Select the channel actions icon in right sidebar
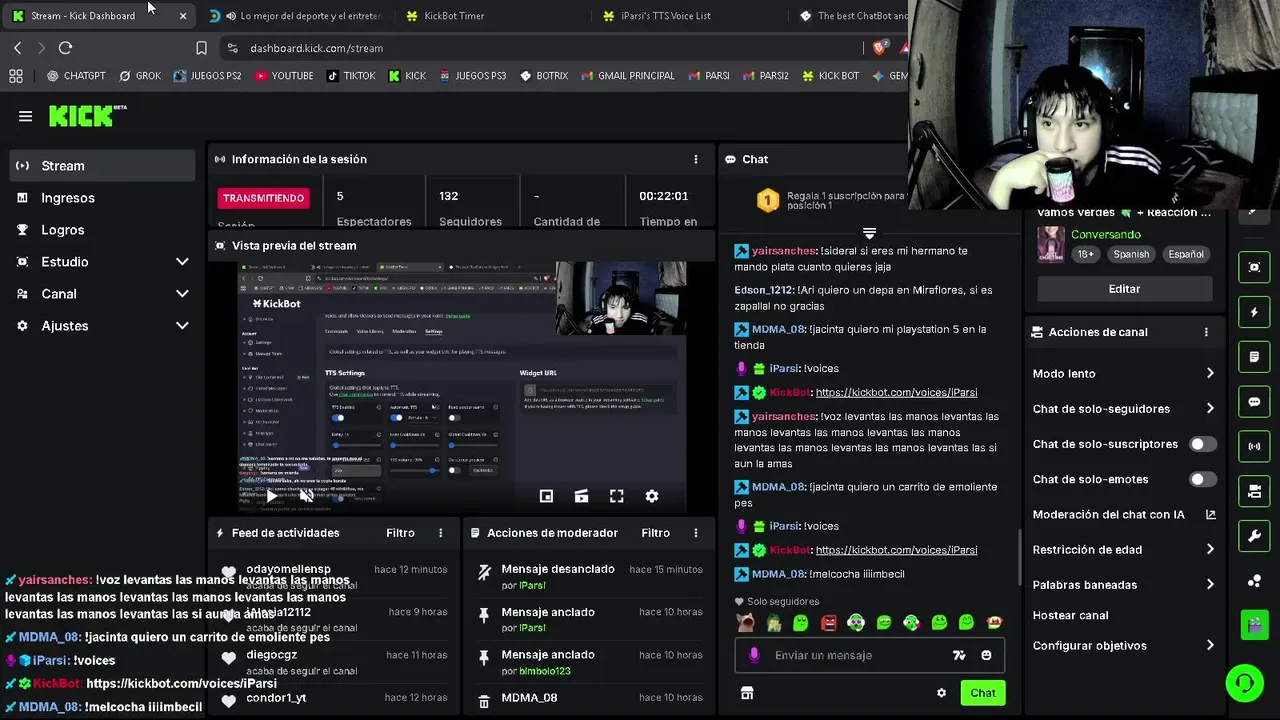The width and height of the screenshot is (1280, 720). point(1254,491)
